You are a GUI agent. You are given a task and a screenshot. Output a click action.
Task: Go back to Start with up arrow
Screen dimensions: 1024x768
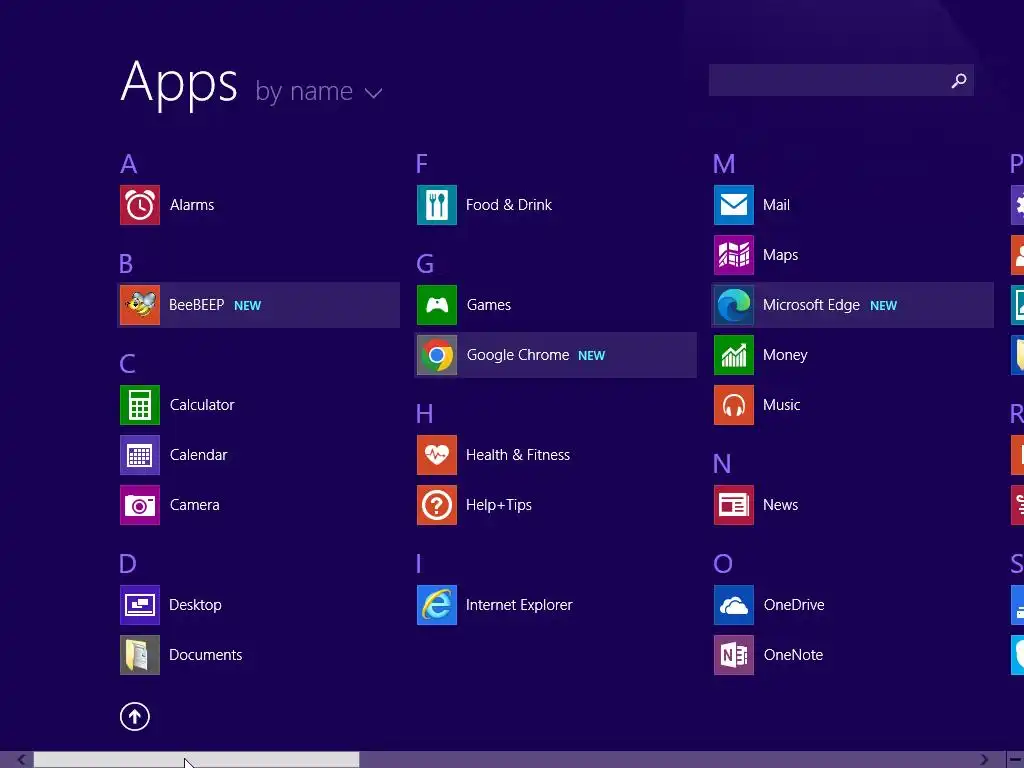pos(135,716)
